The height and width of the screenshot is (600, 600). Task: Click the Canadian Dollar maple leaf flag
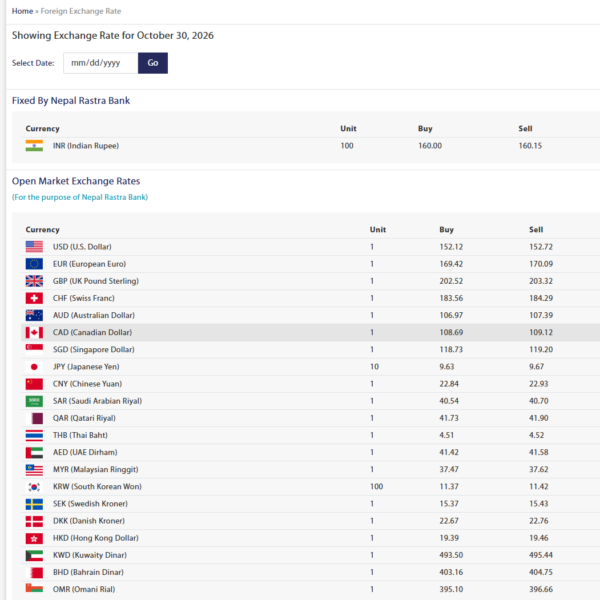point(34,333)
